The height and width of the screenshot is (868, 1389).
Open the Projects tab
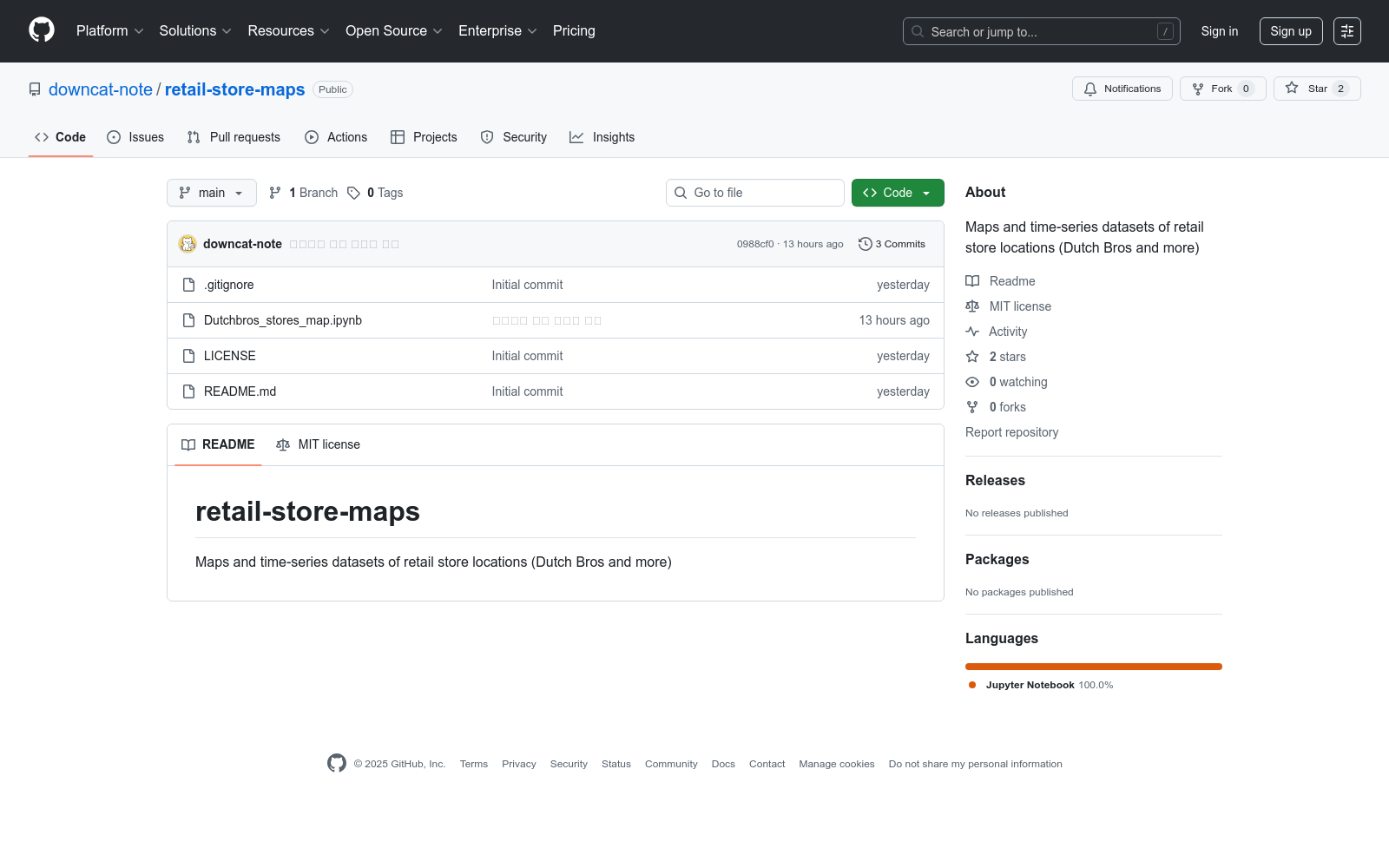pos(424,137)
